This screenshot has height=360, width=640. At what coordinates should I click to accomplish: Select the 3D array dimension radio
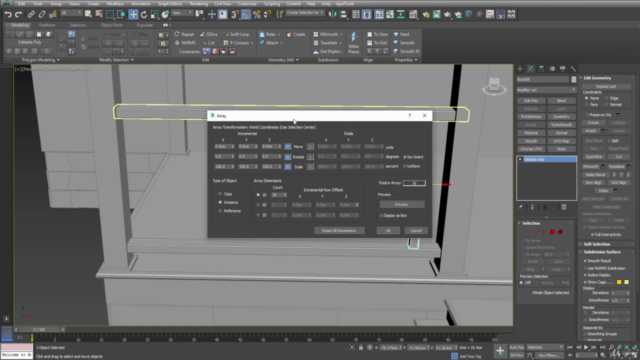258,215
